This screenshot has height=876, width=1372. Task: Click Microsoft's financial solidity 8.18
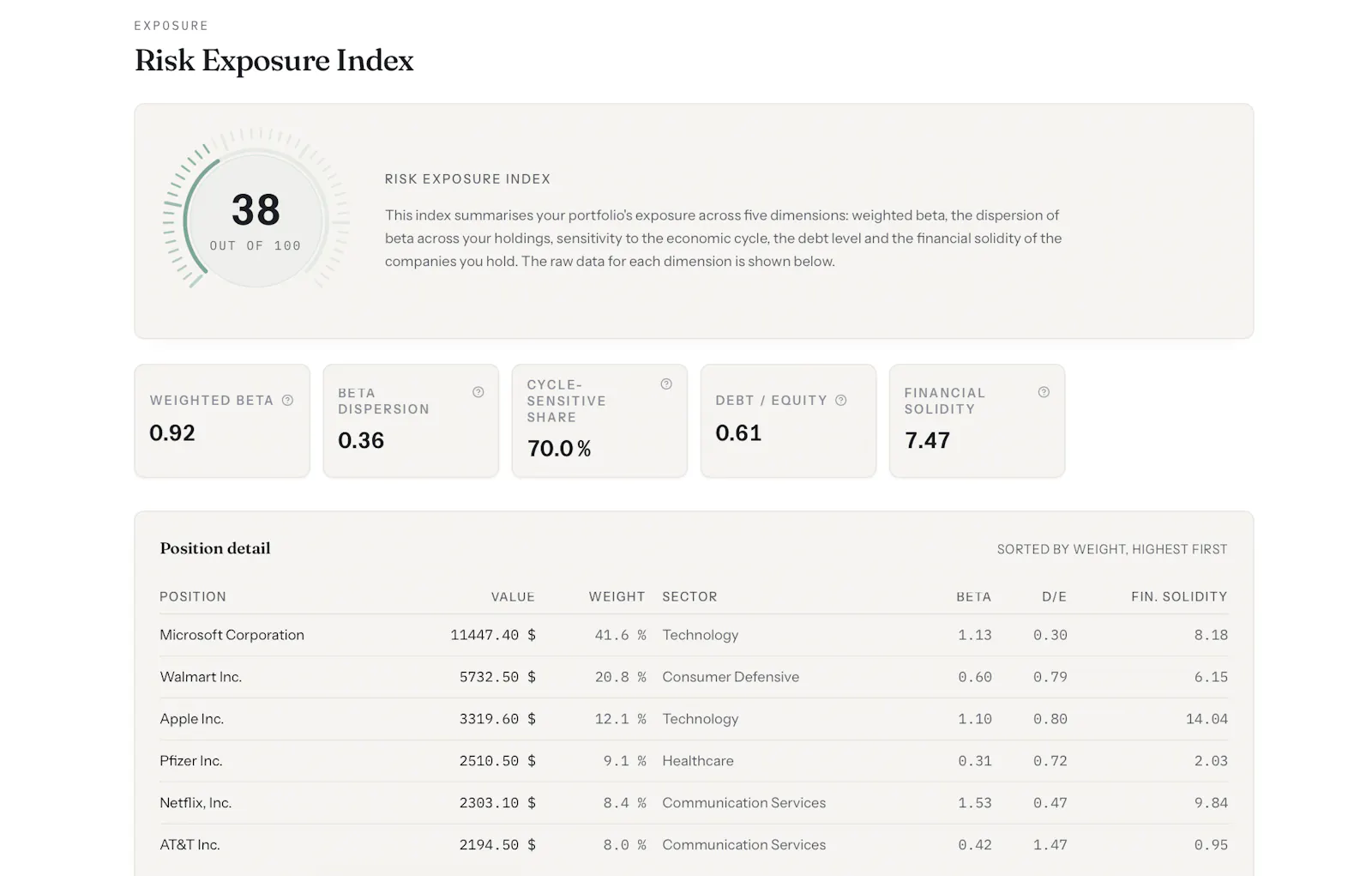point(1211,635)
